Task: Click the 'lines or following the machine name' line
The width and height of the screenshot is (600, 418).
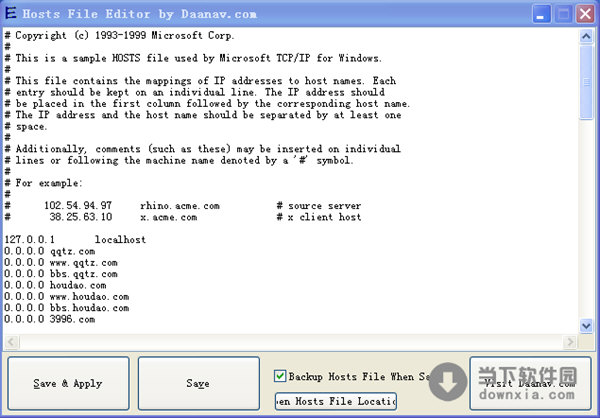Action: click(179, 160)
